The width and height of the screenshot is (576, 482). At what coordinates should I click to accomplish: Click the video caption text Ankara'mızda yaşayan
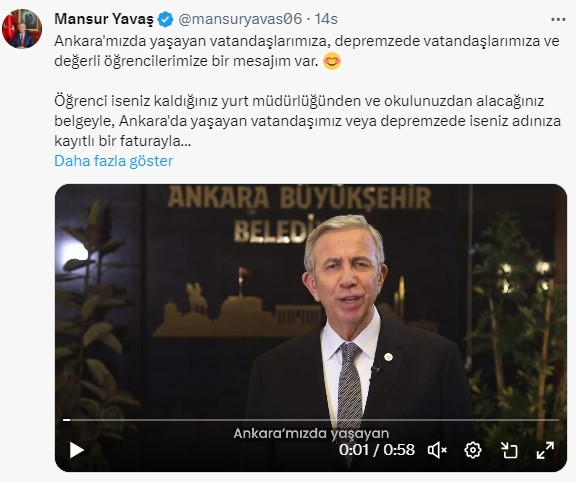click(x=311, y=434)
